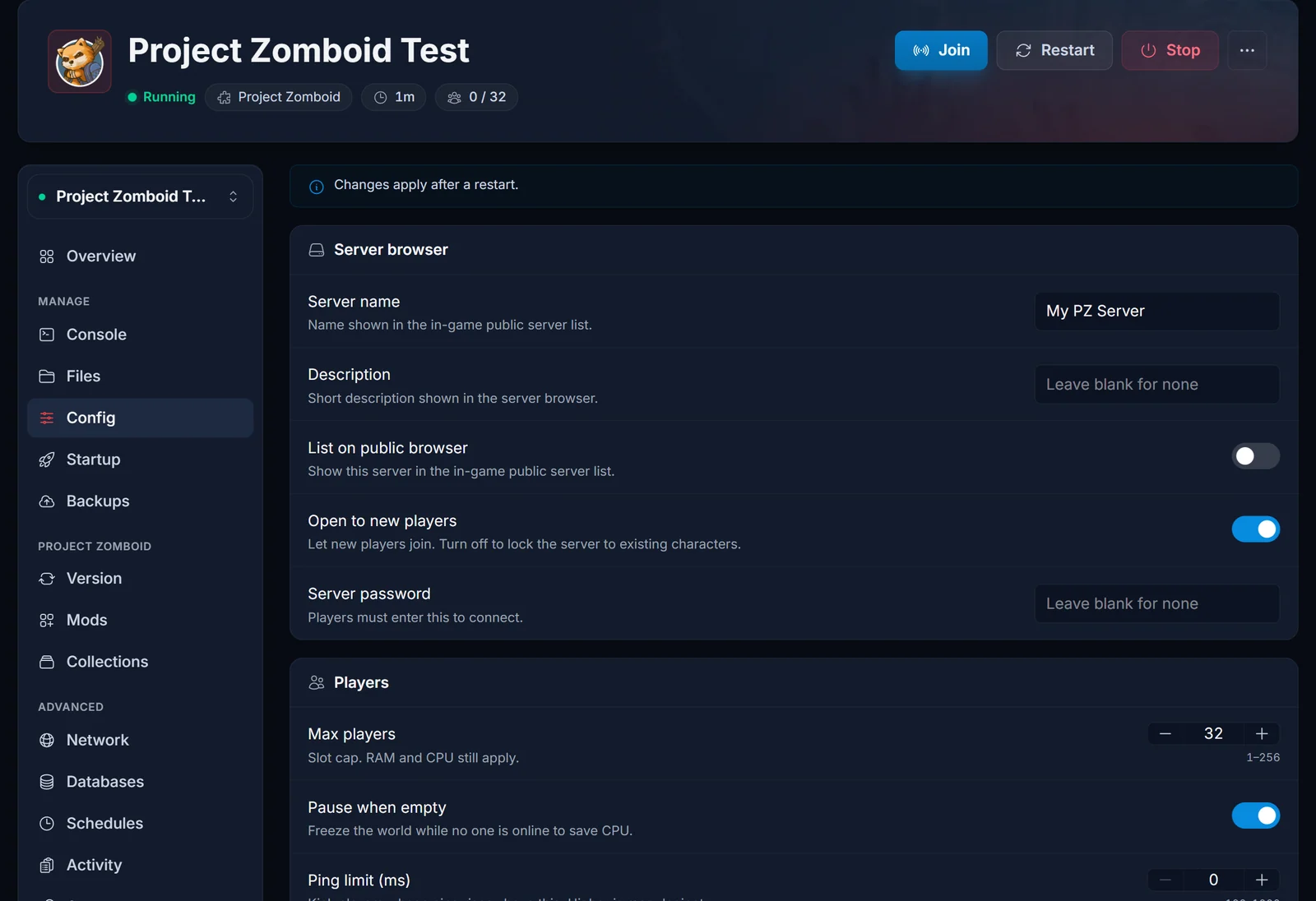Increase Max players with plus button
This screenshot has width=1316, height=901.
pos(1262,733)
